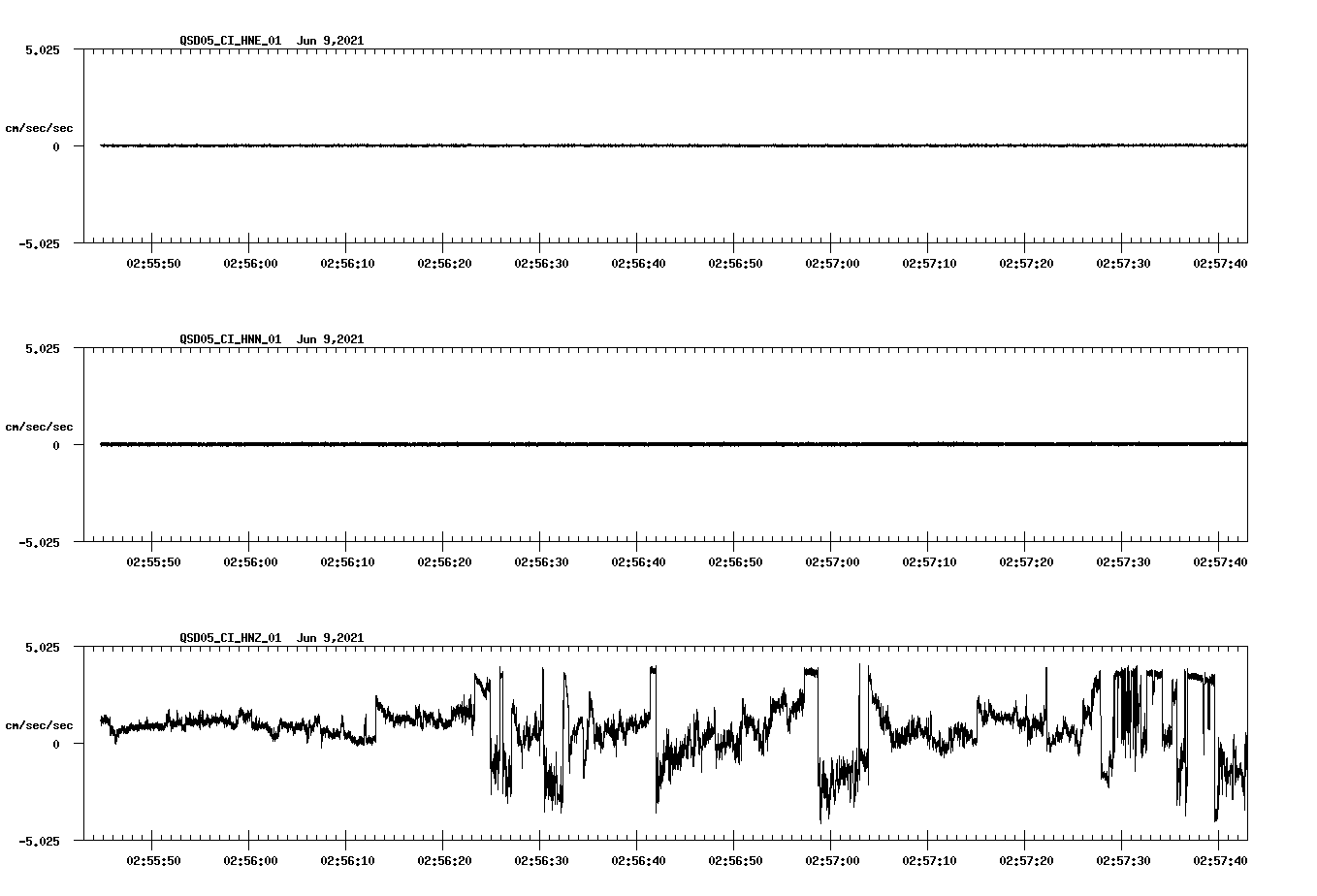Click the flat HNE trace at 02:56:40
This screenshot has width=1317, height=896.
pyautogui.click(x=637, y=145)
